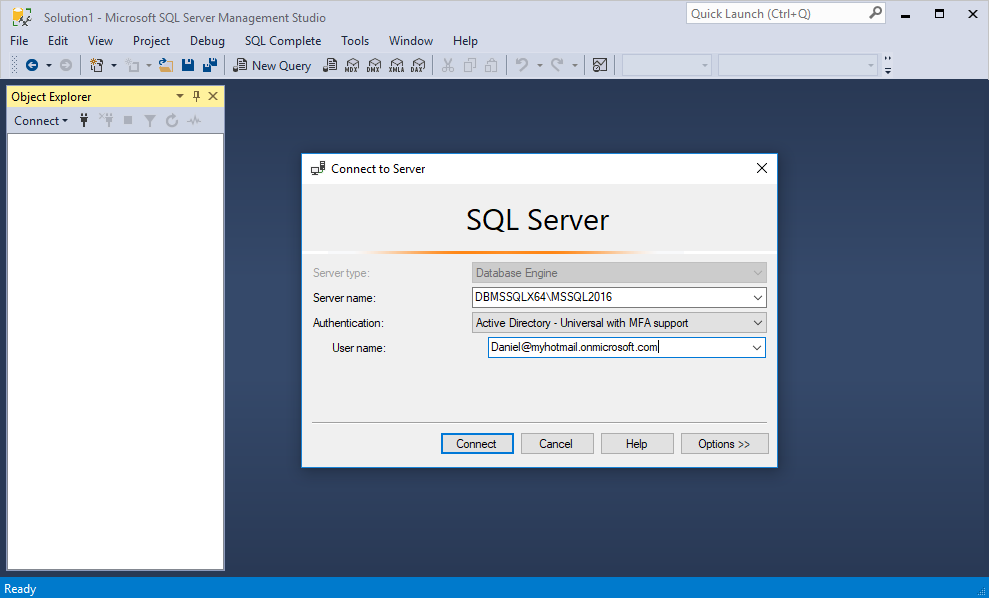Image resolution: width=989 pixels, height=598 pixels.
Task: Expand the Server name combo box list
Action: pos(758,298)
